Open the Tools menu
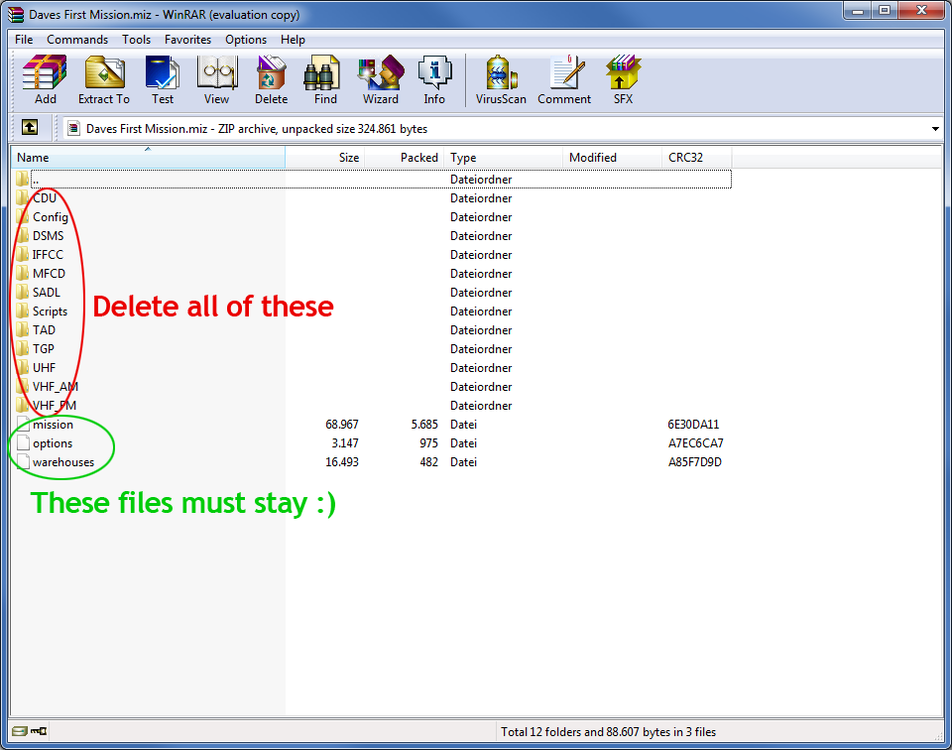This screenshot has height=750, width=952. [136, 39]
